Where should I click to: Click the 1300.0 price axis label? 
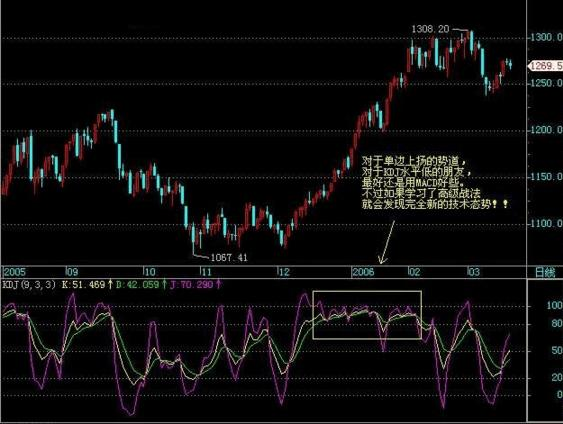click(546, 37)
